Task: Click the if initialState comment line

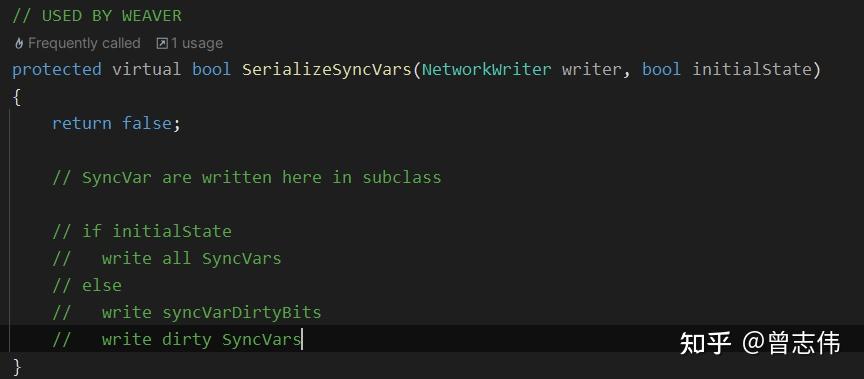Action: click(x=142, y=231)
